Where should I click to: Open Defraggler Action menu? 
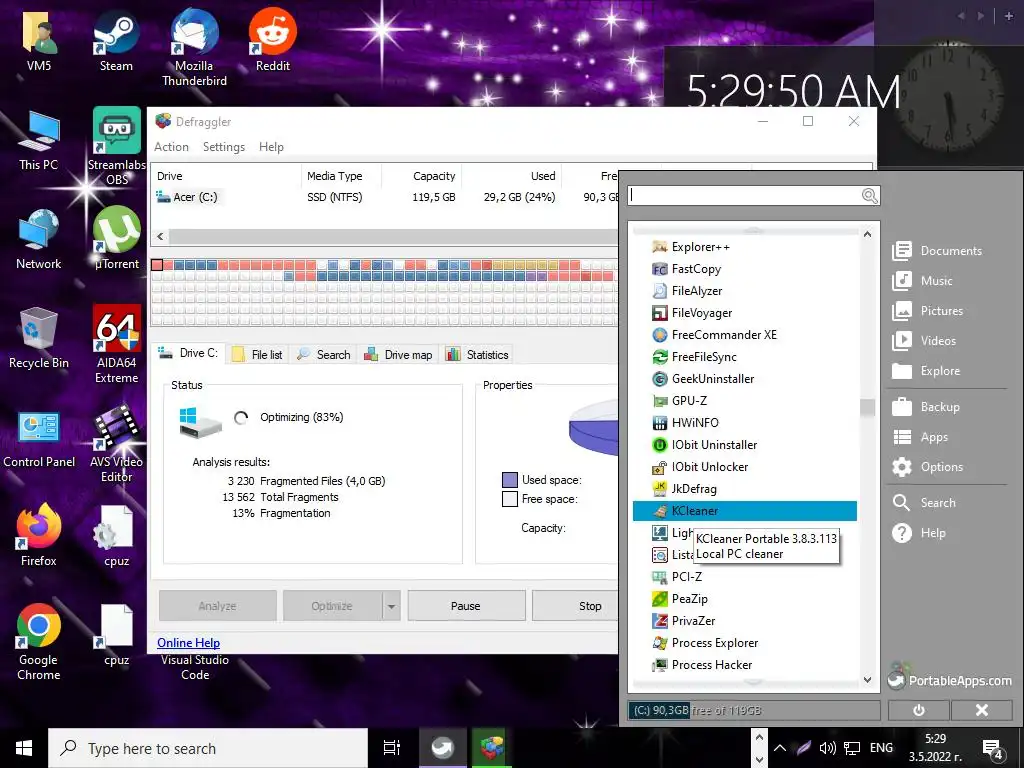(x=171, y=147)
